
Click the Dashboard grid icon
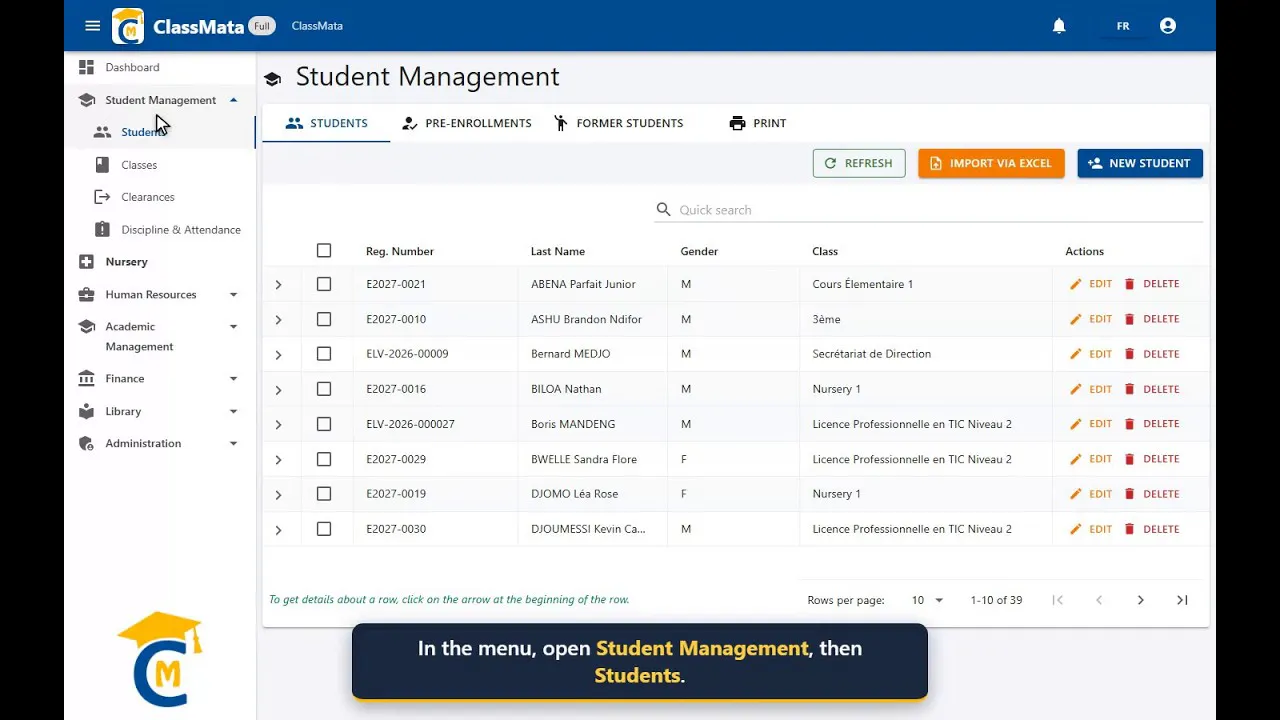86,67
